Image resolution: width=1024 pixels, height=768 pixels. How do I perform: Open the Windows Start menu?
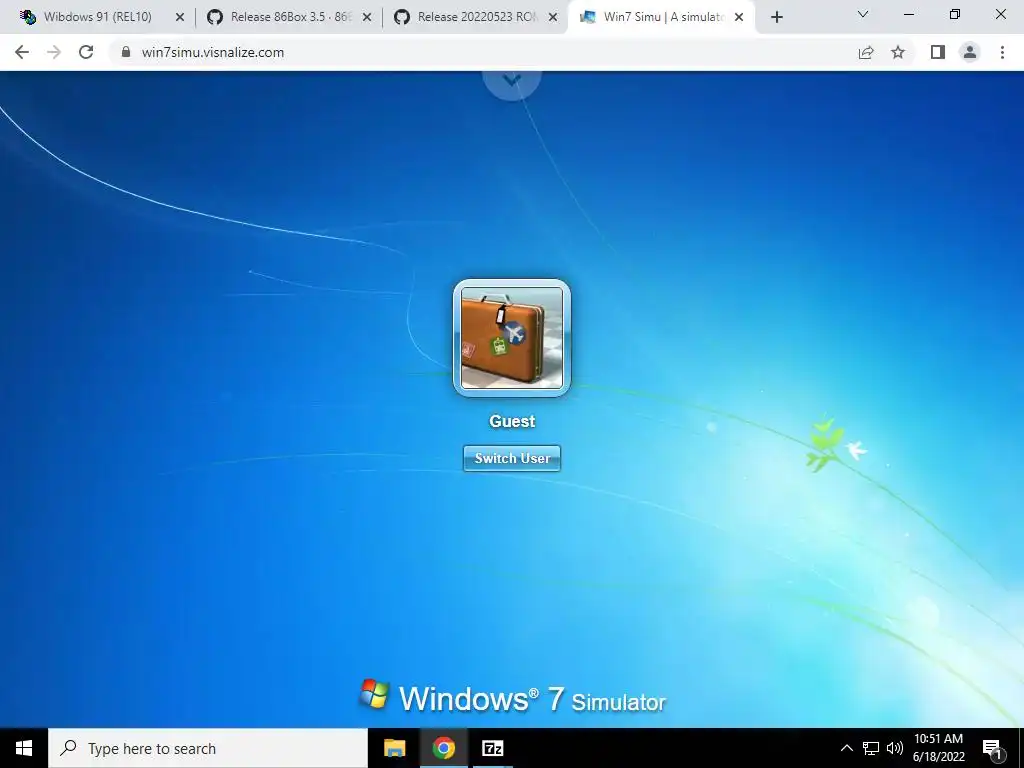24,748
